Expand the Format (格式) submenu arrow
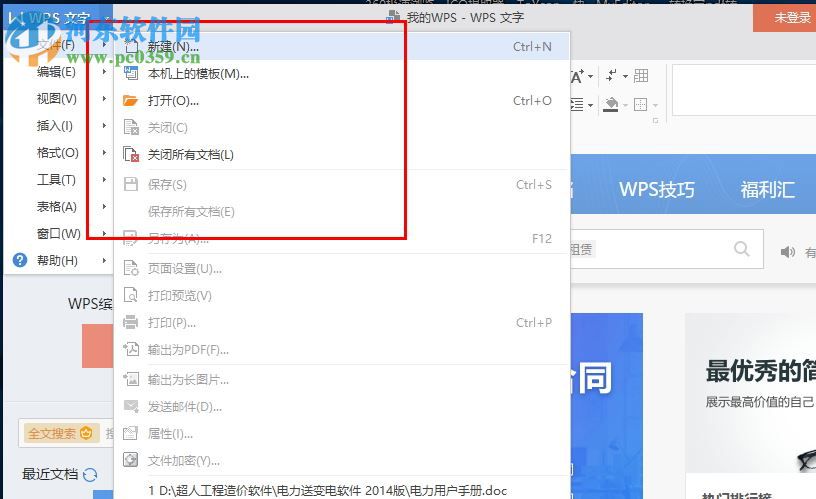The height and width of the screenshot is (499, 816). [104, 152]
